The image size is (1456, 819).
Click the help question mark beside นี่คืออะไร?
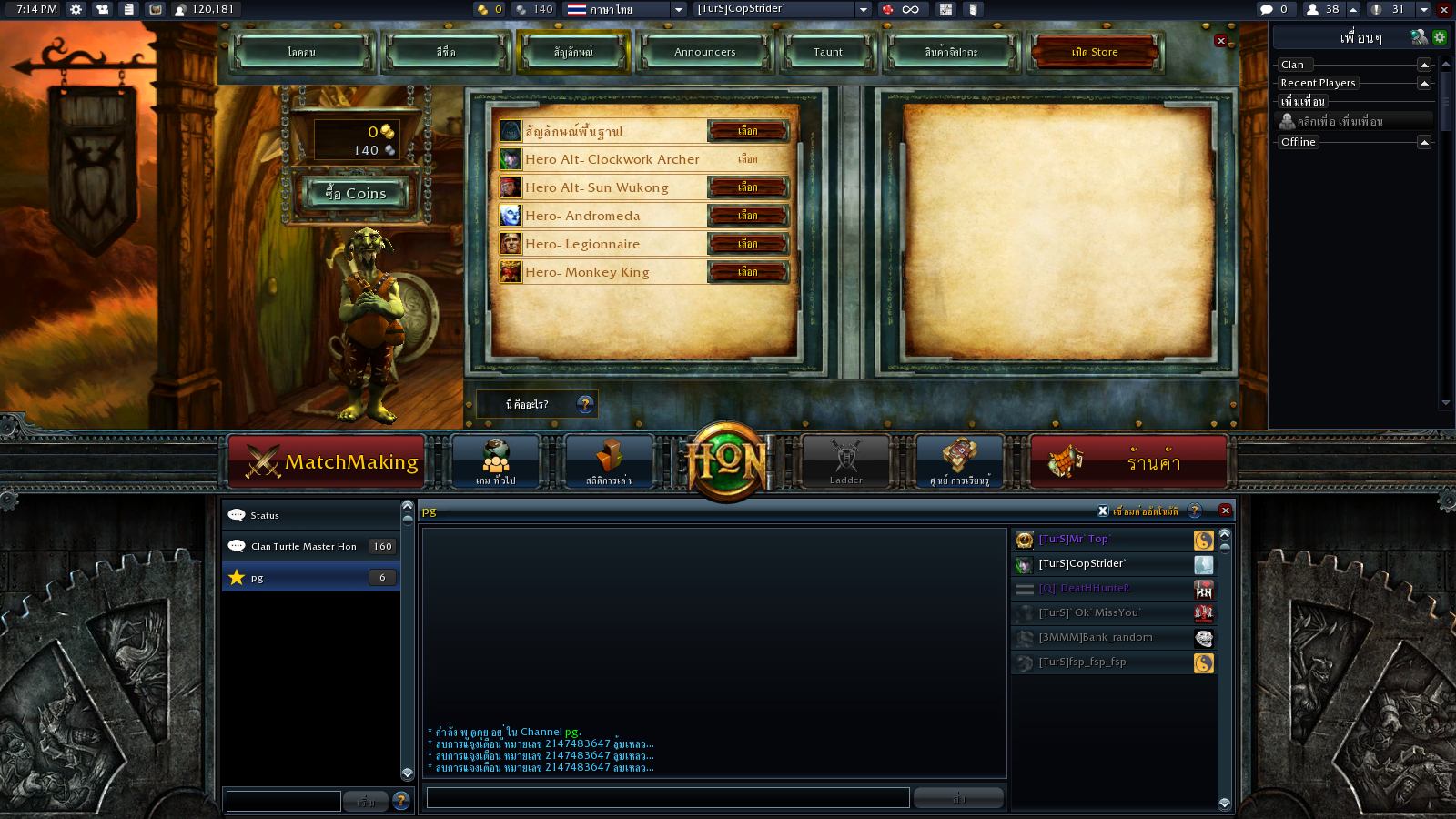[x=585, y=404]
